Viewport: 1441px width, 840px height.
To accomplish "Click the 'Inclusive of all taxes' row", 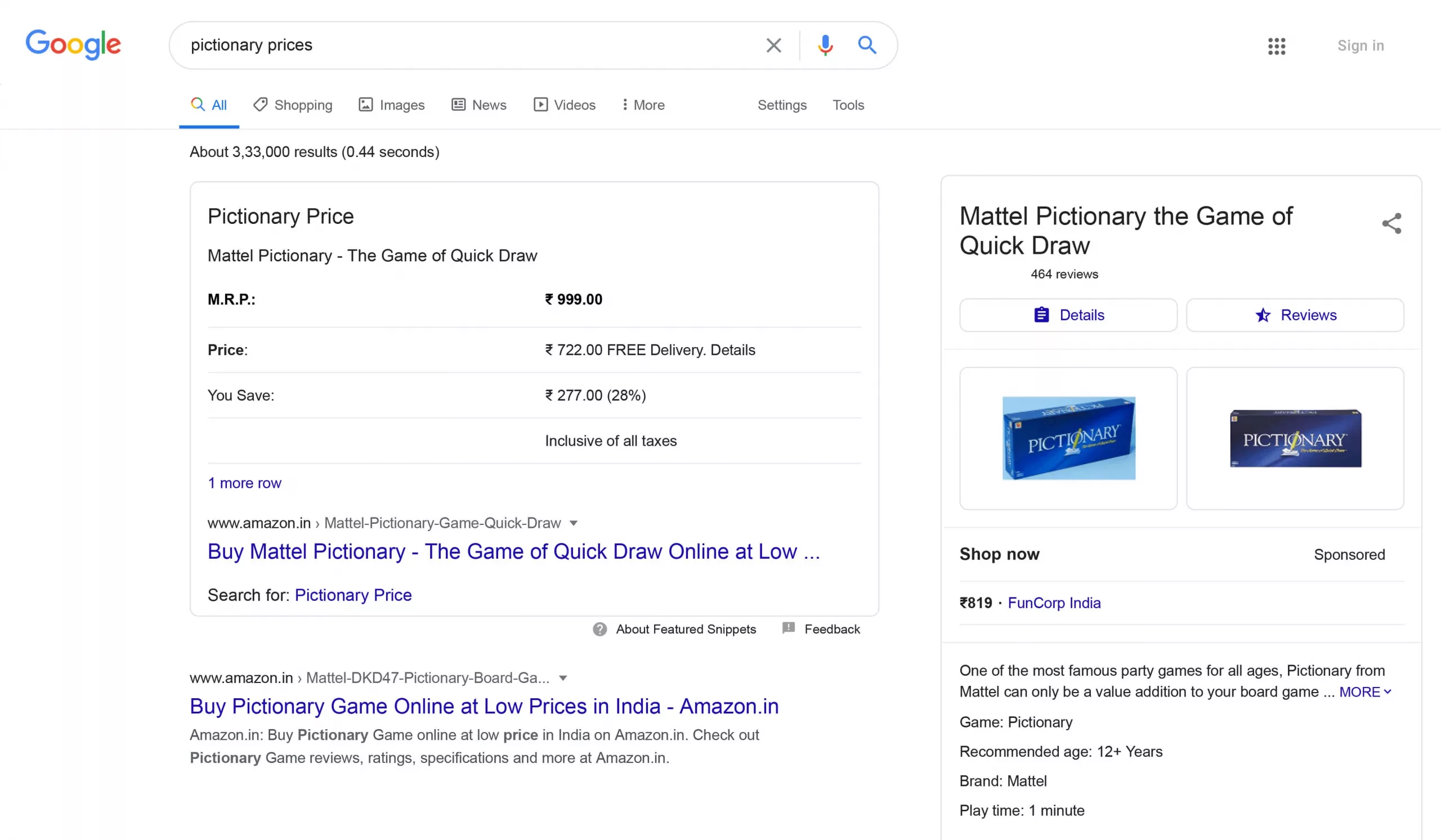I will [x=611, y=441].
